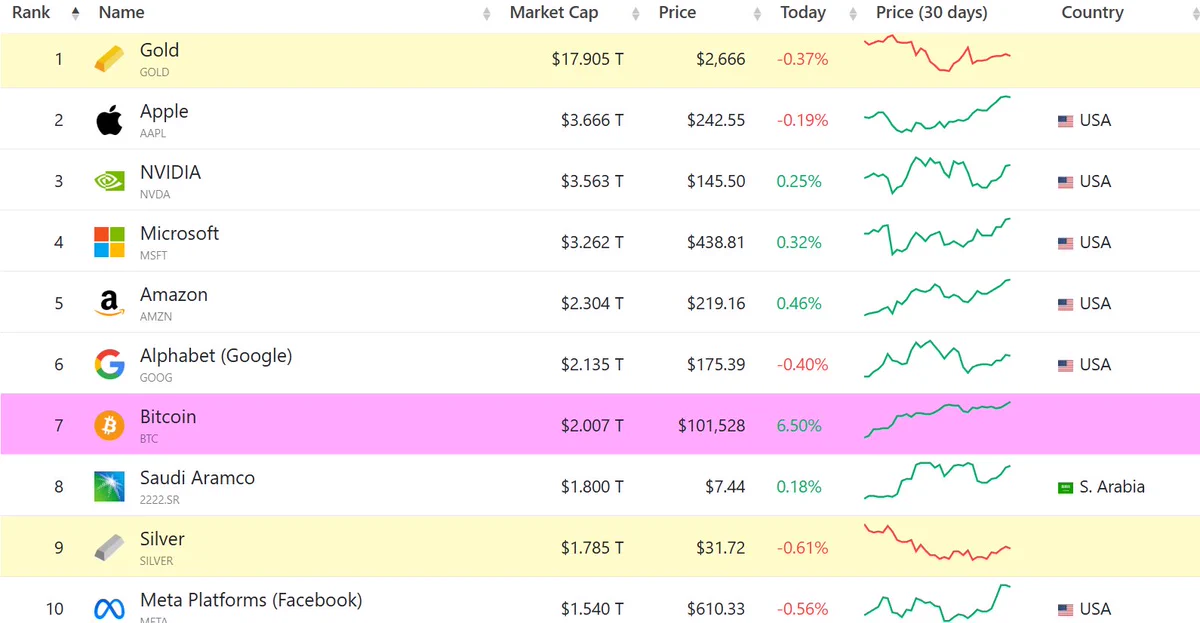Sort table by Price column header

click(x=677, y=13)
